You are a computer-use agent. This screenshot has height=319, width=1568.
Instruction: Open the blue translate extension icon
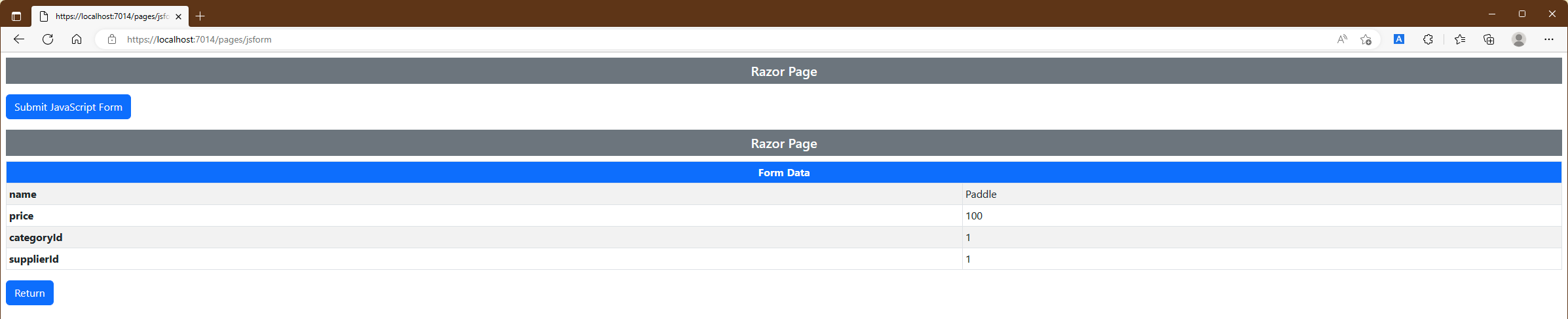[x=1399, y=39]
